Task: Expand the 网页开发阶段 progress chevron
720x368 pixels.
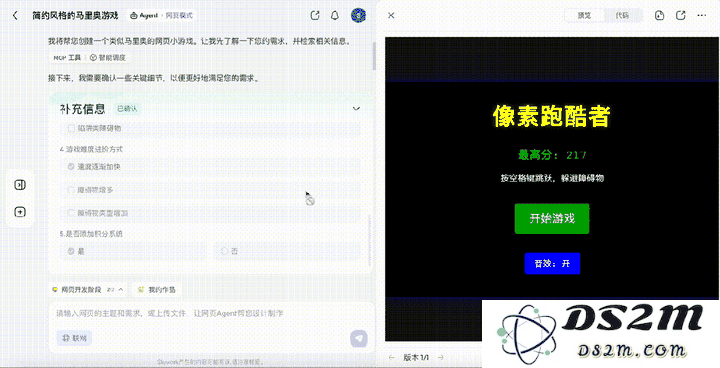Action: 121,289
